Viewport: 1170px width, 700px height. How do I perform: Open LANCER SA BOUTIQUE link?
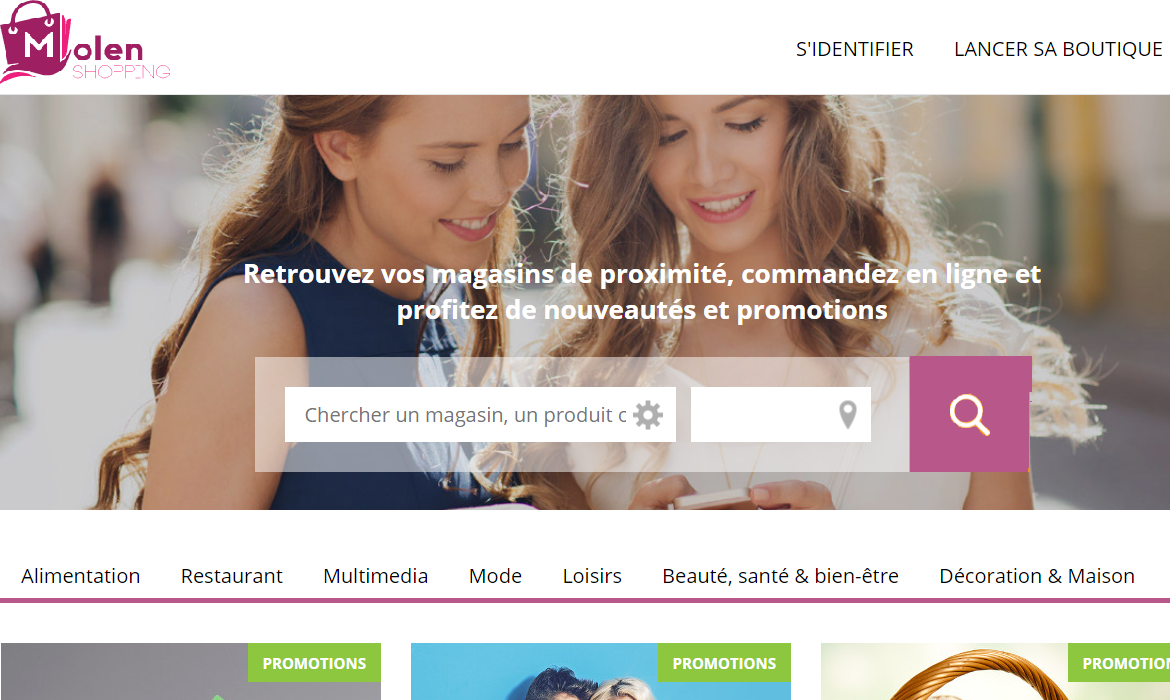(1058, 49)
